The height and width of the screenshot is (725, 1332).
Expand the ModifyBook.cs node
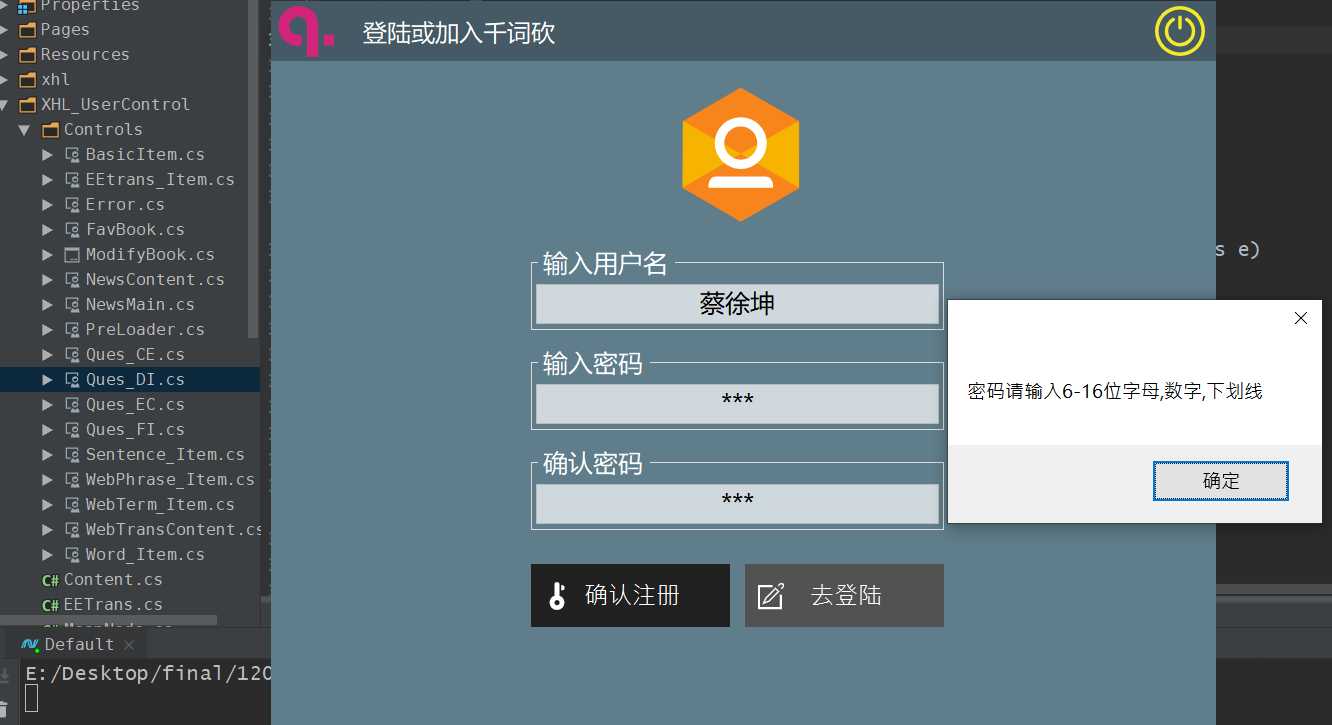coord(47,254)
